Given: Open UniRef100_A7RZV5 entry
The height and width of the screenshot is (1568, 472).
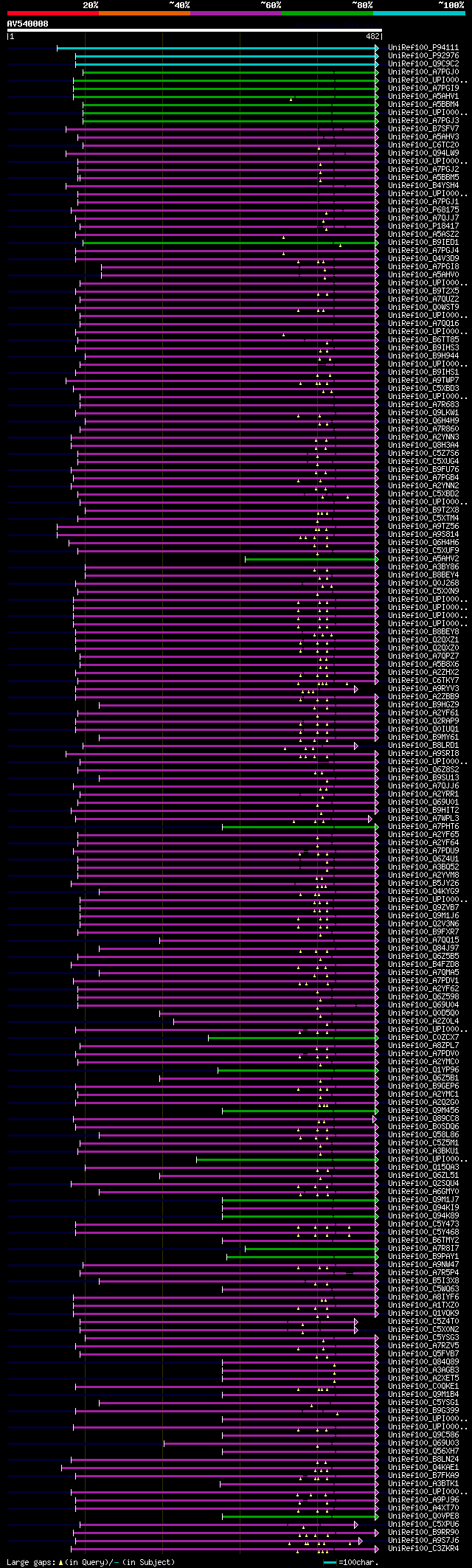Looking at the screenshot, I should pyautogui.click(x=423, y=1346).
